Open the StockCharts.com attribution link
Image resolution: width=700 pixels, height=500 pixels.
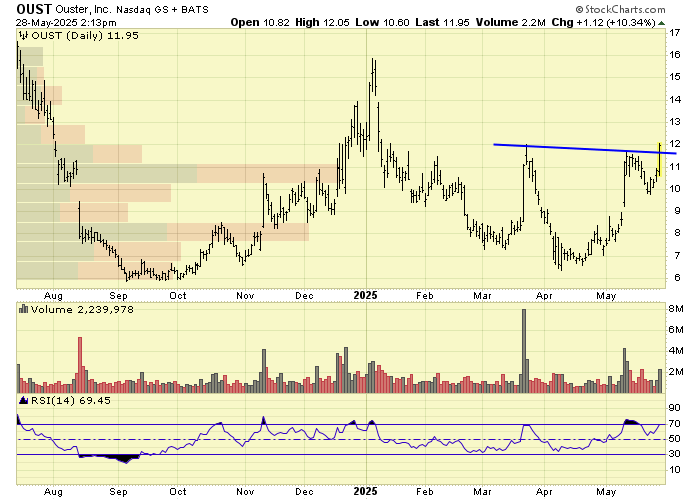click(625, 9)
